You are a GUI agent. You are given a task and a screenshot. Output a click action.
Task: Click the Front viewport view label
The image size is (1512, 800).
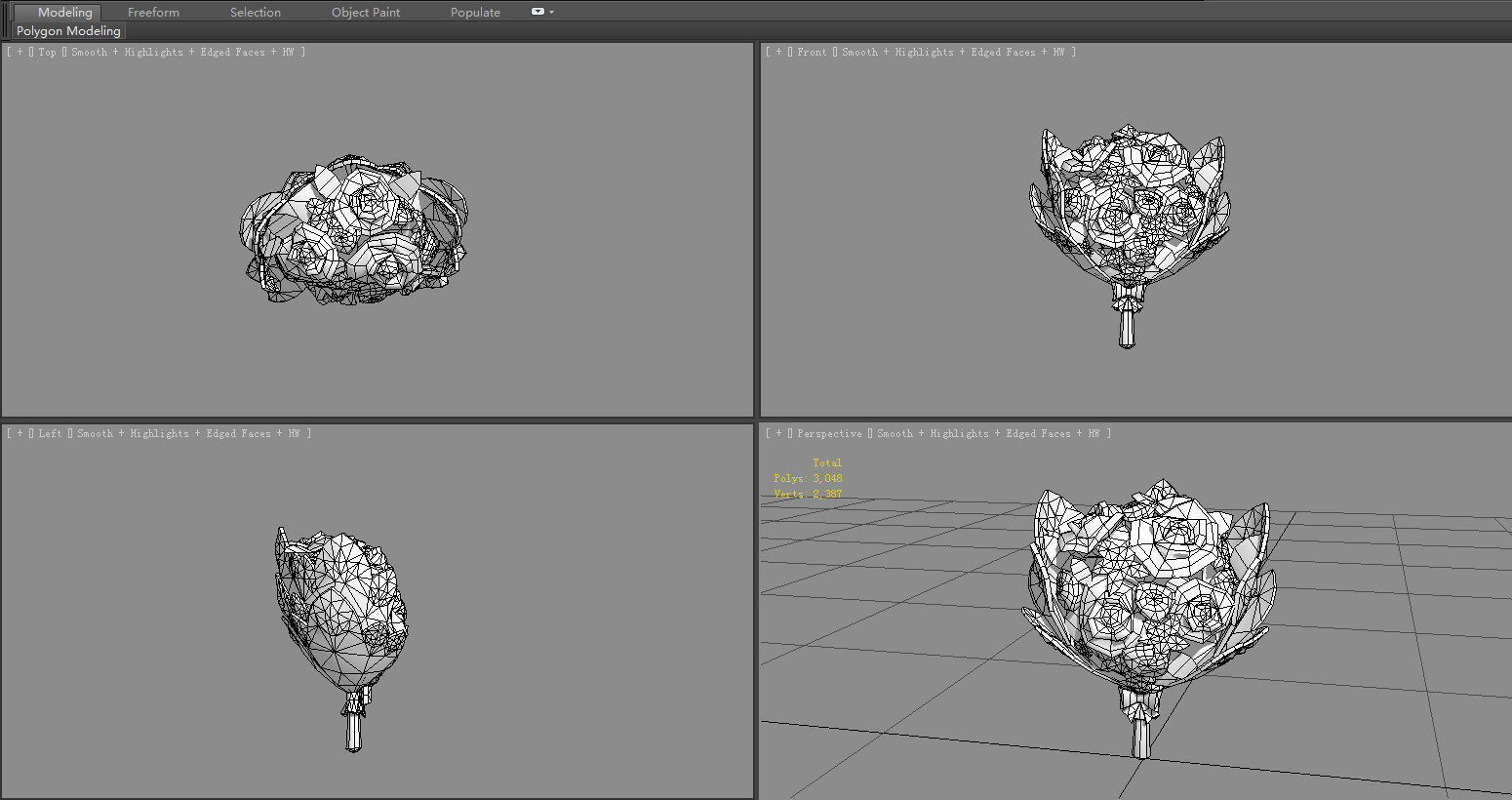coord(812,53)
